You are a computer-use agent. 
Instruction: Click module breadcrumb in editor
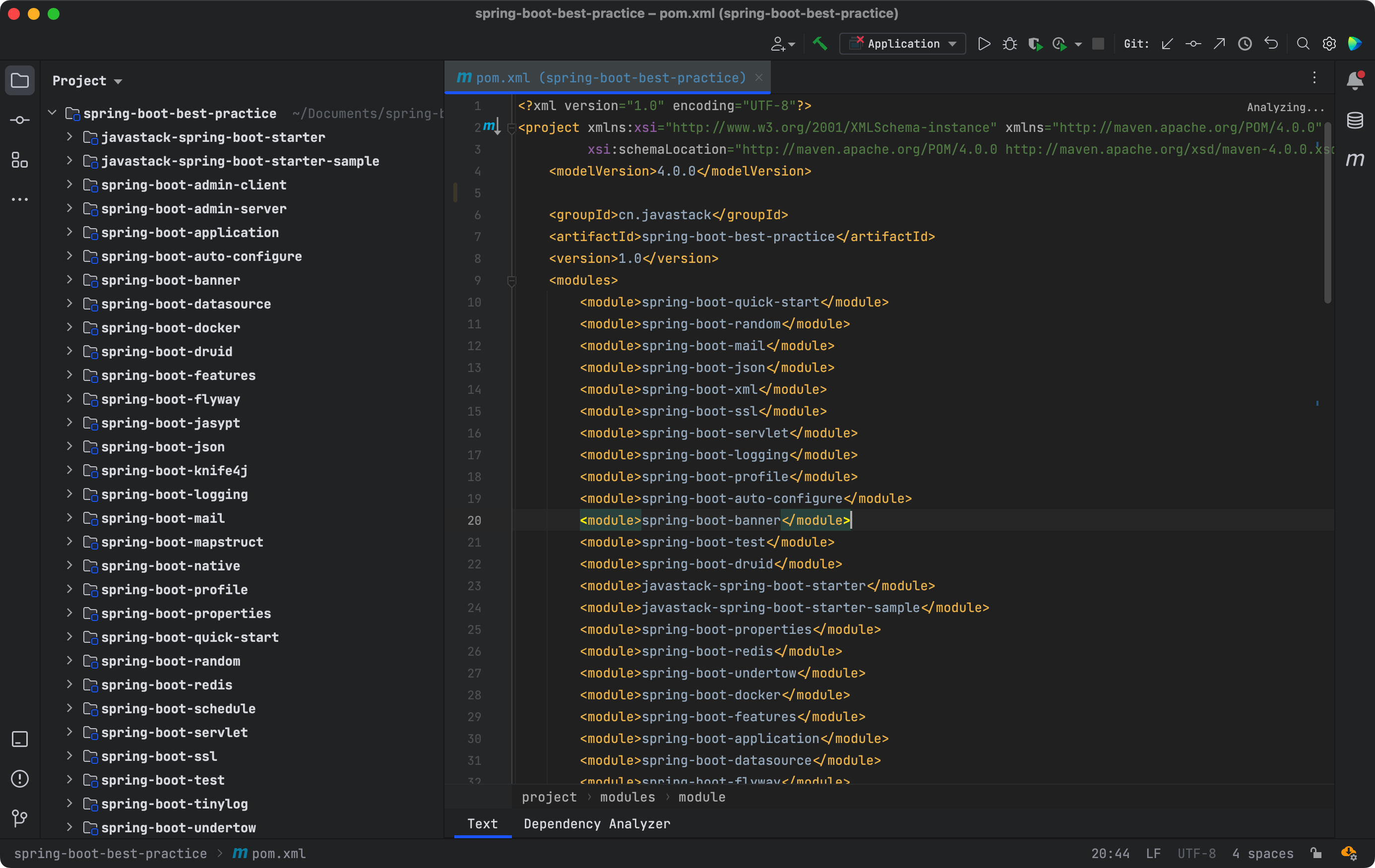702,797
